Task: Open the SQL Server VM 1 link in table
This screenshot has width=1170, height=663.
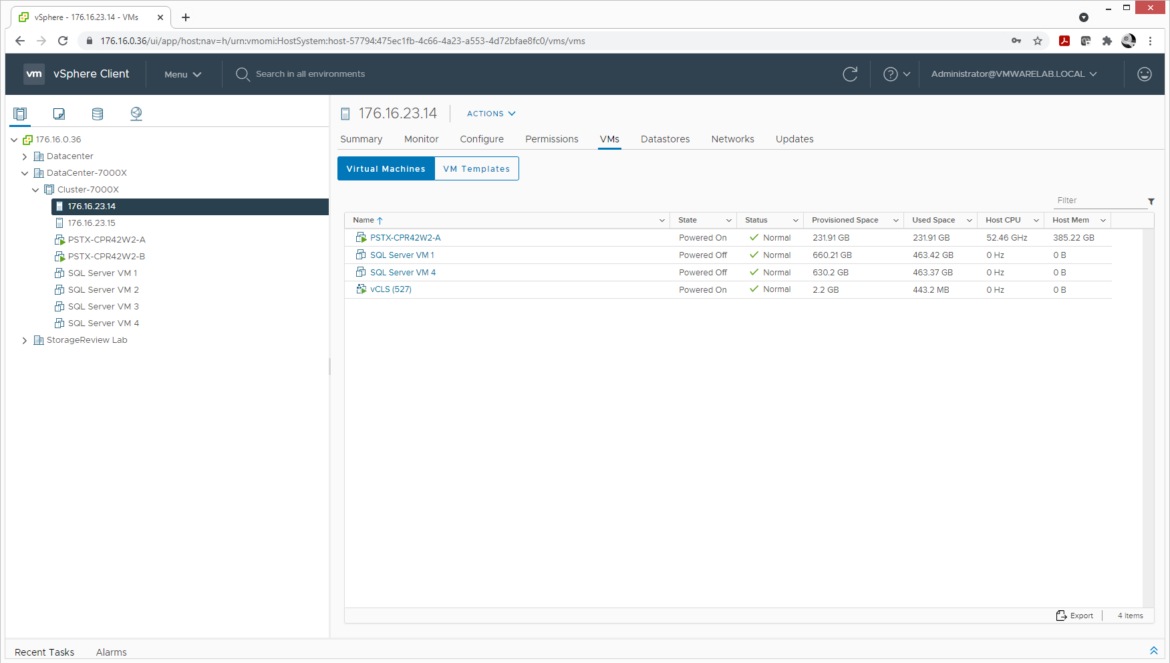Action: 401,255
